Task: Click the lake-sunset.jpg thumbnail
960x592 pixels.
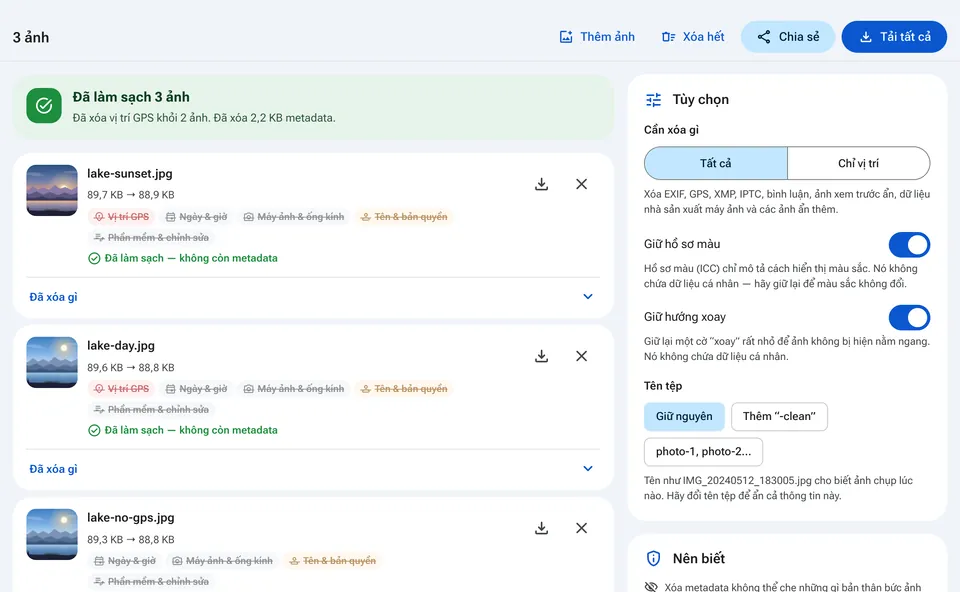Action: pyautogui.click(x=52, y=190)
